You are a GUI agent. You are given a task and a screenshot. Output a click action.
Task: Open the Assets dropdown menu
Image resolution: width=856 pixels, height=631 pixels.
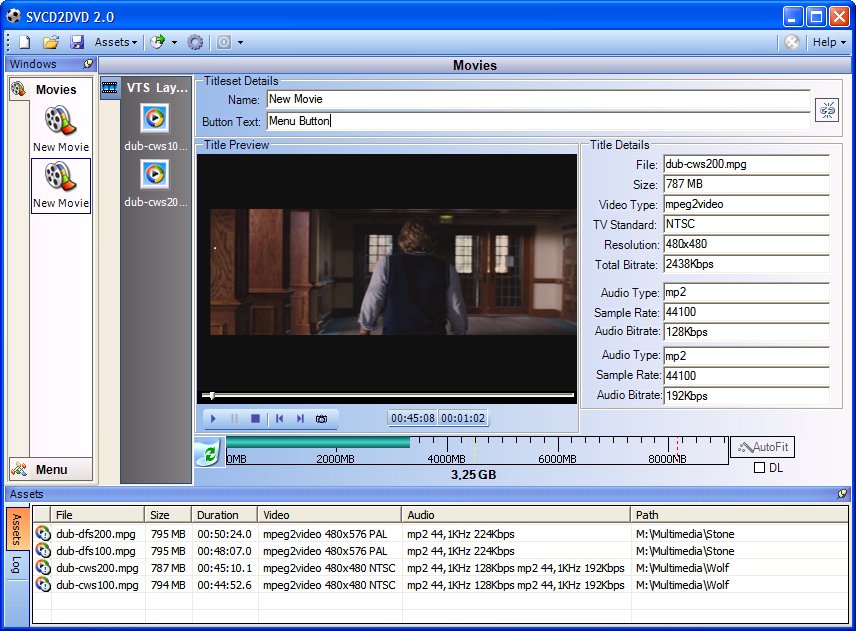115,42
